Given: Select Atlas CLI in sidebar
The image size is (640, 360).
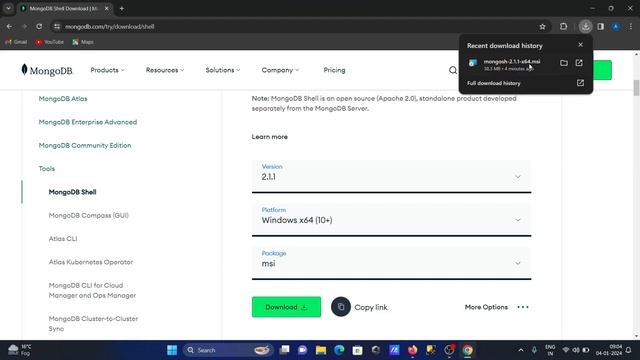Looking at the screenshot, I should point(63,238).
